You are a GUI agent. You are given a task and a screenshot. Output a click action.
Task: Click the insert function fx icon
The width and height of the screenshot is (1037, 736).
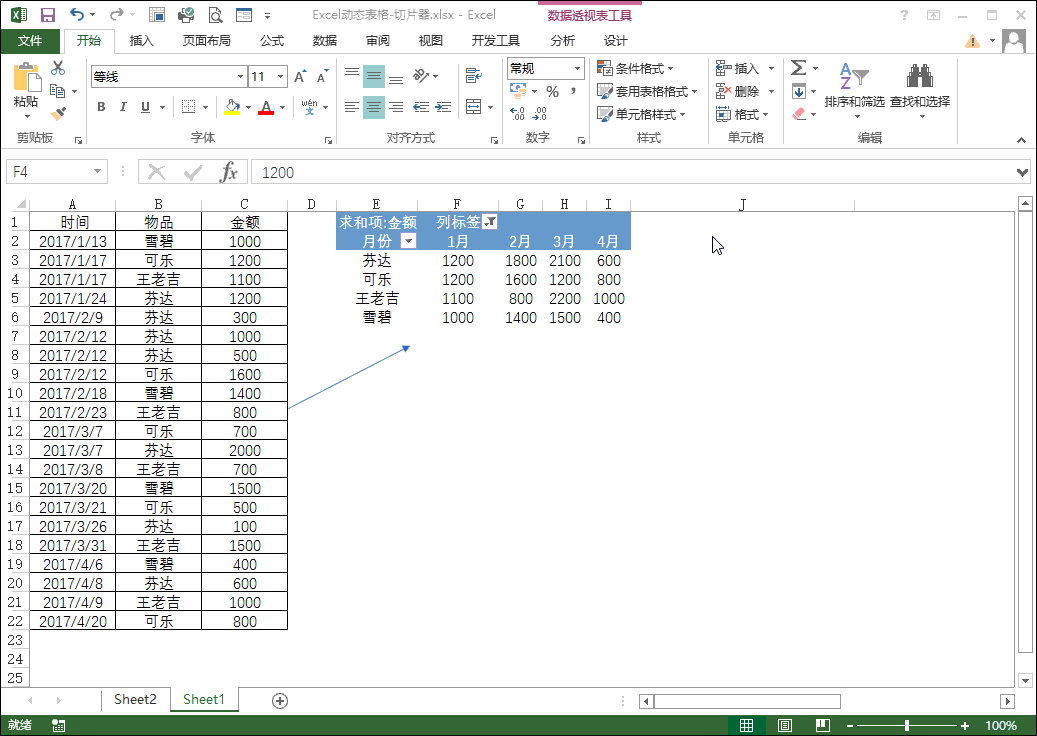[229, 172]
